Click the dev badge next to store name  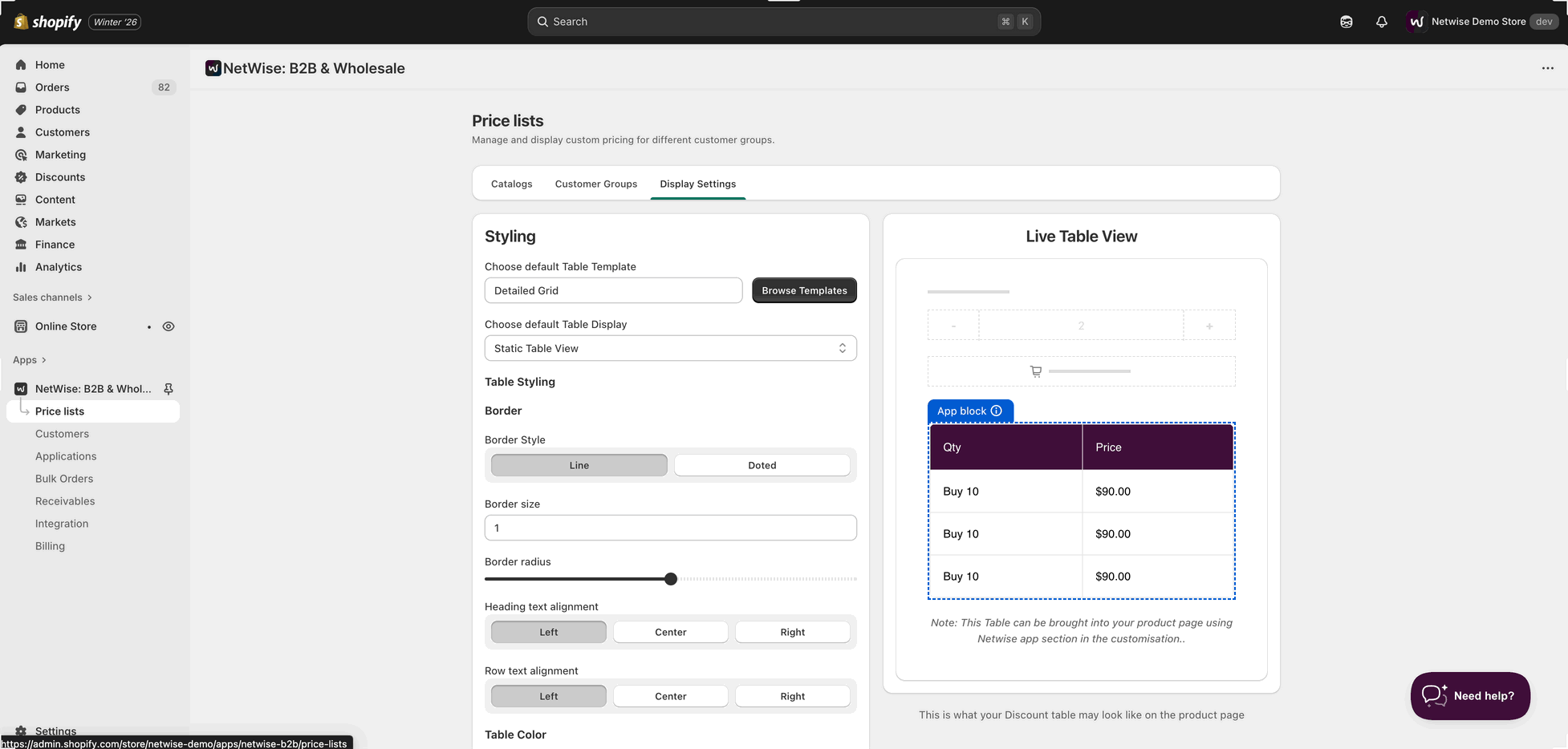[x=1544, y=22]
